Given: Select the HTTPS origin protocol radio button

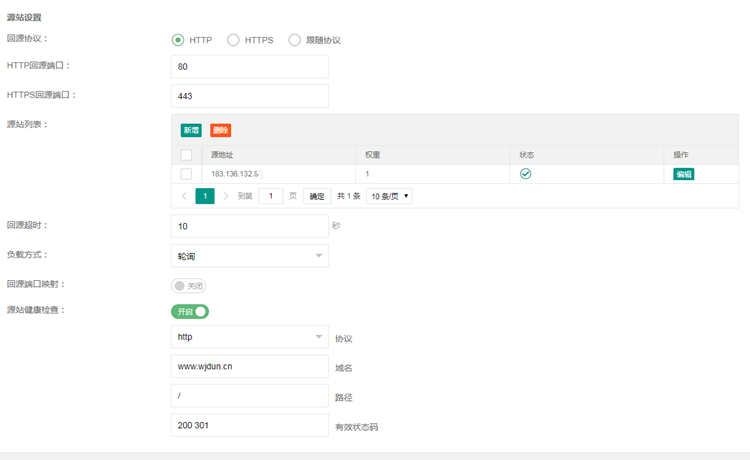Looking at the screenshot, I should click(x=233, y=40).
